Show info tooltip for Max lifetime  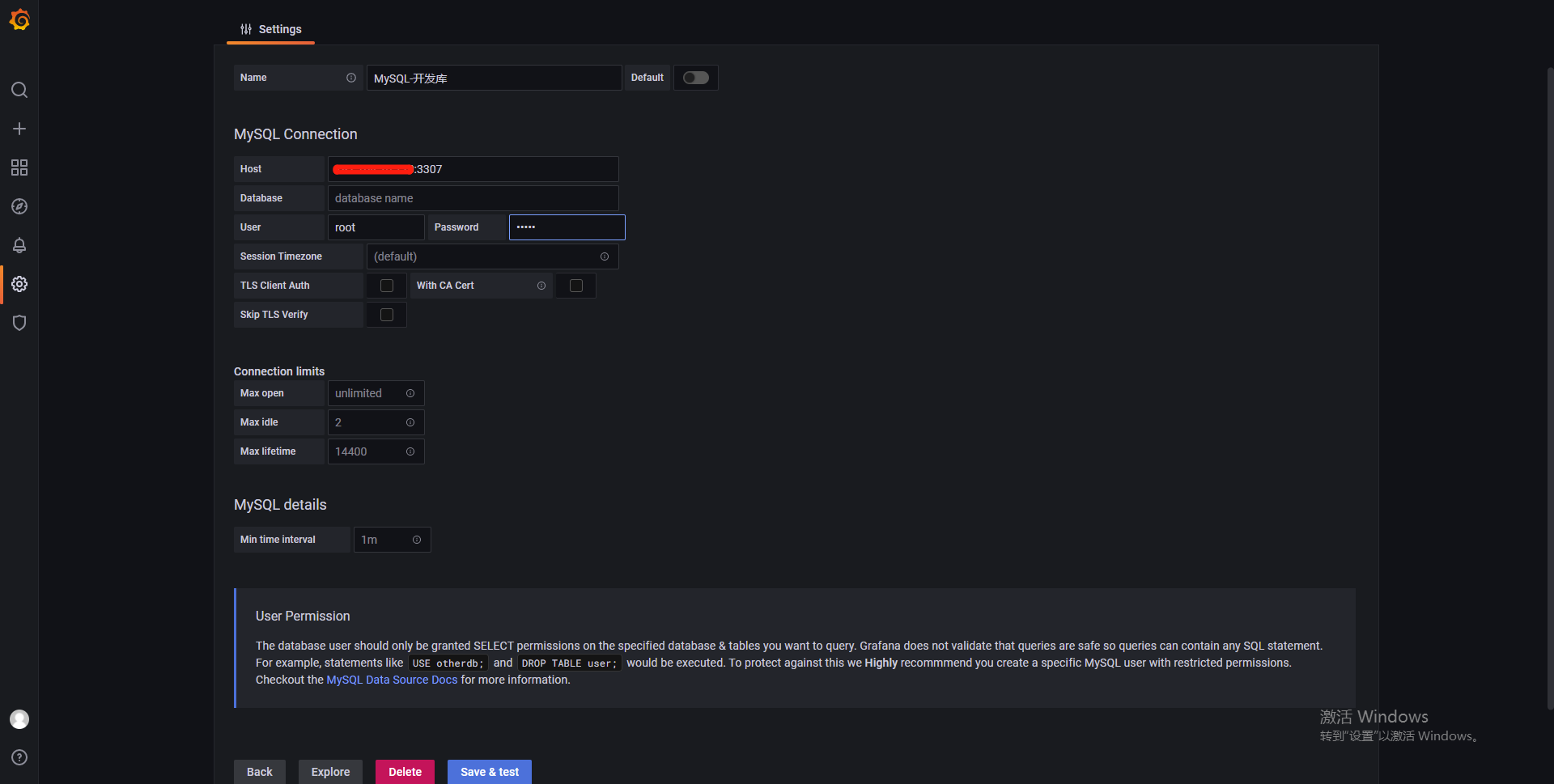(x=410, y=451)
